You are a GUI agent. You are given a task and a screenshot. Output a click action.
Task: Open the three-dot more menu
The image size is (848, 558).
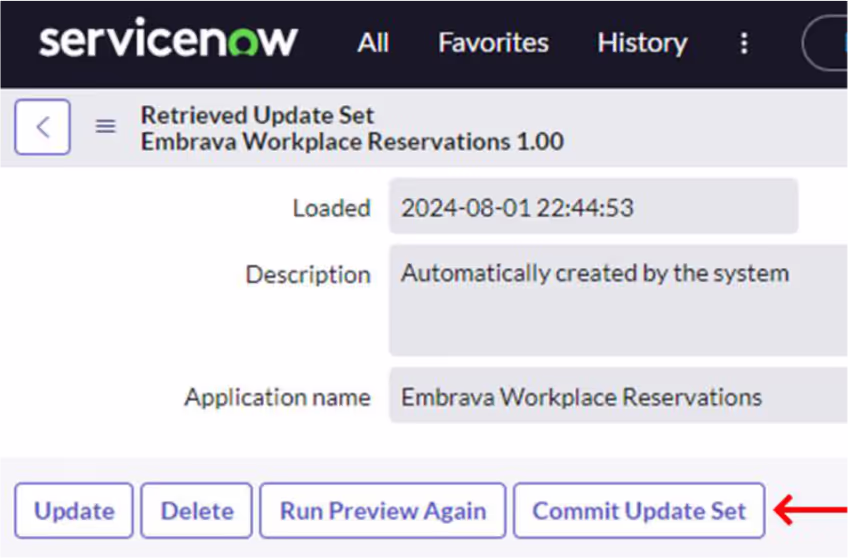tap(744, 43)
